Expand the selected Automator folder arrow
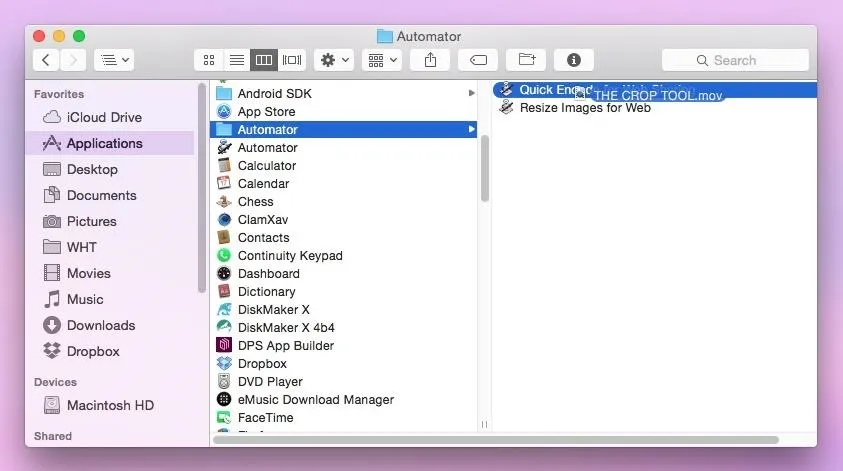The height and width of the screenshot is (471, 843). [471, 129]
